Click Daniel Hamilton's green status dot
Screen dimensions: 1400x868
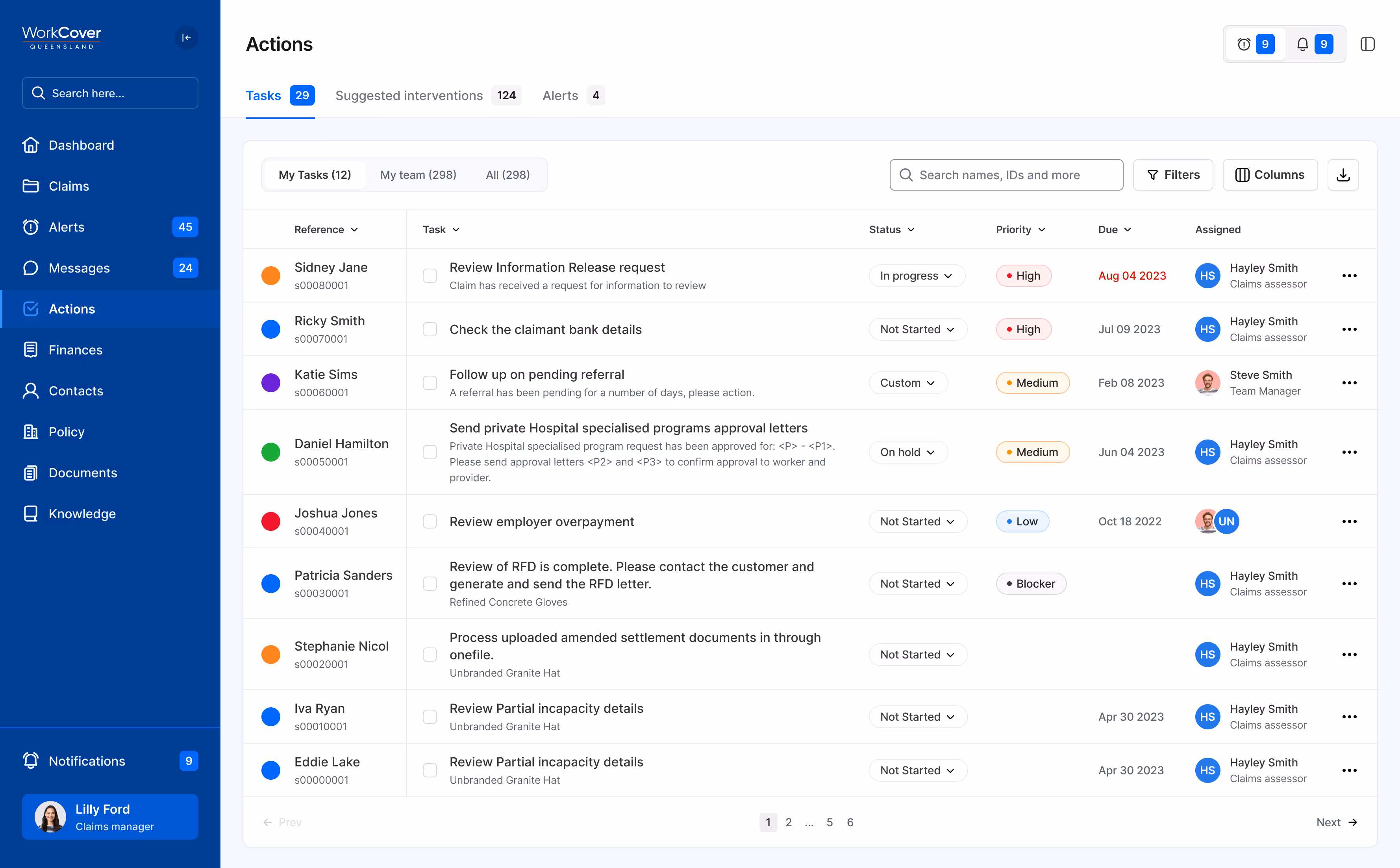[x=271, y=452]
